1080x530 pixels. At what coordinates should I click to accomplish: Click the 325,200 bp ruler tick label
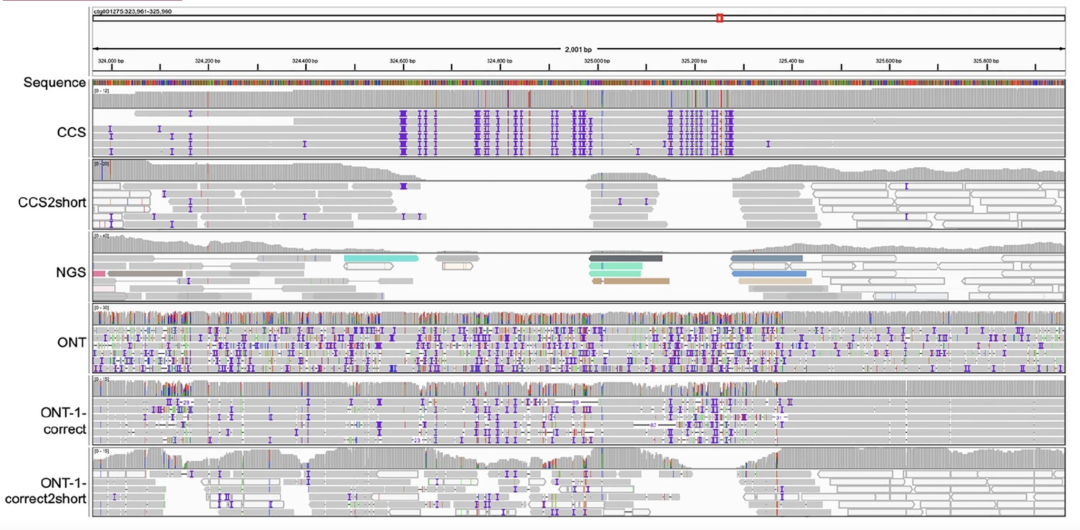pos(694,61)
